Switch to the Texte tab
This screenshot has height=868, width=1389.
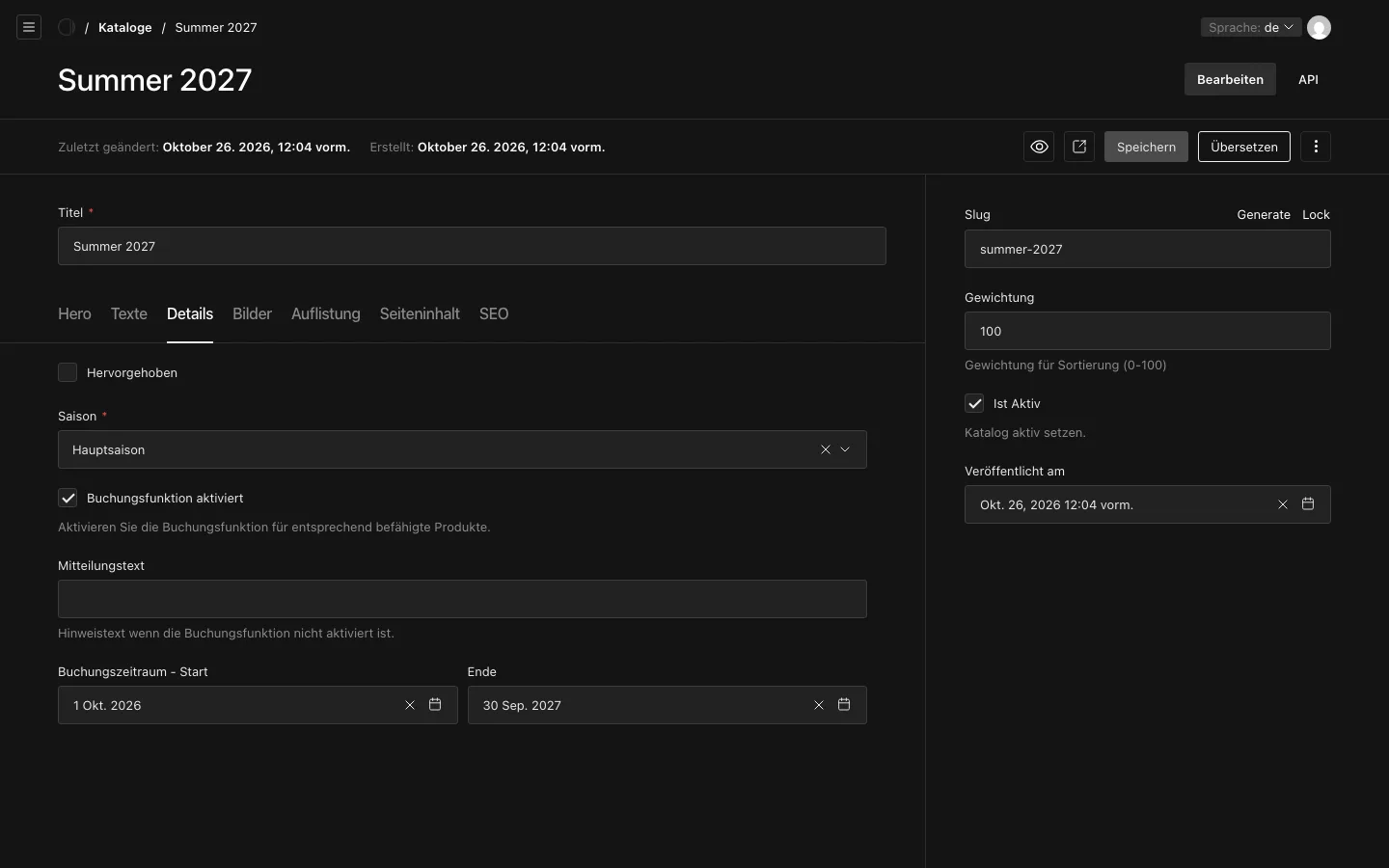tap(129, 313)
